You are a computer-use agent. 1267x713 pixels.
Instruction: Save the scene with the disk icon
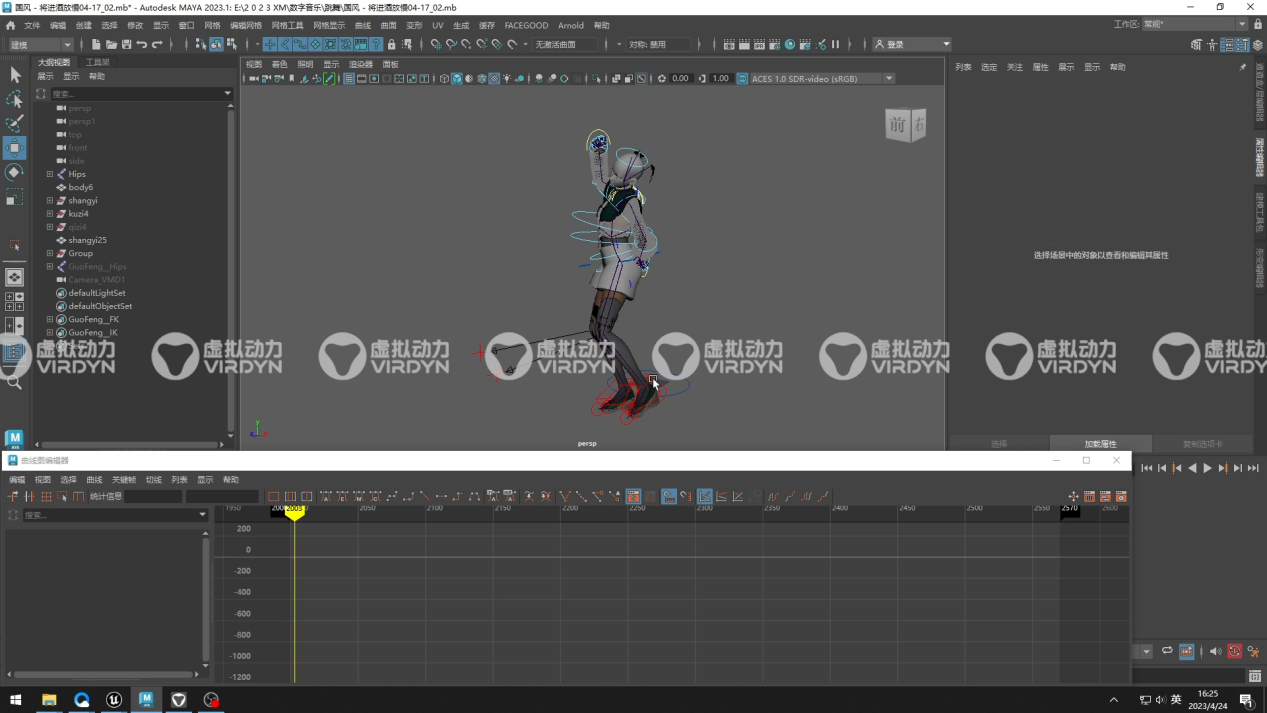pyautogui.click(x=126, y=44)
